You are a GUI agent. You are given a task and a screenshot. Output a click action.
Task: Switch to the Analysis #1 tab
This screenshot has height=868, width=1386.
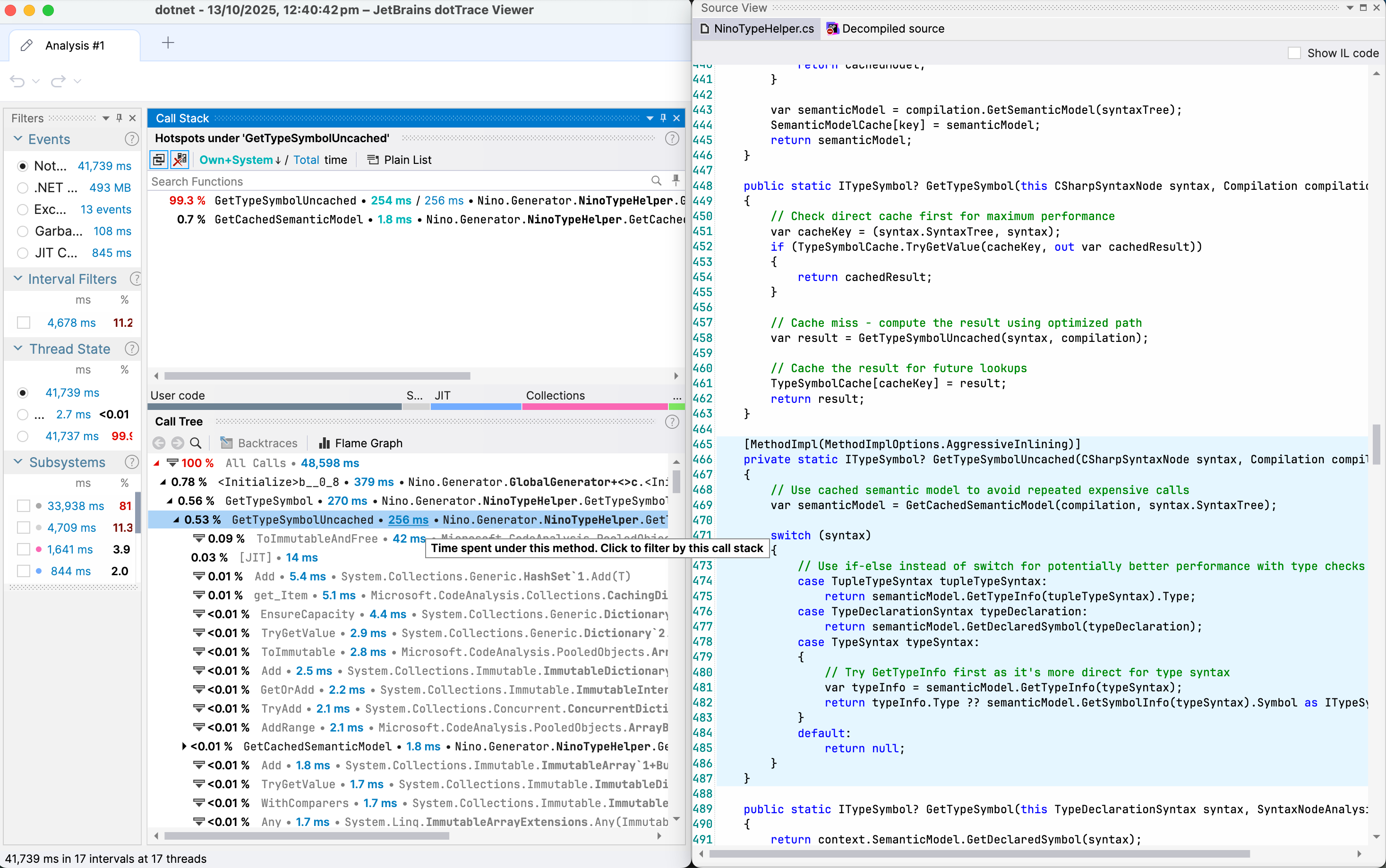pyautogui.click(x=75, y=45)
